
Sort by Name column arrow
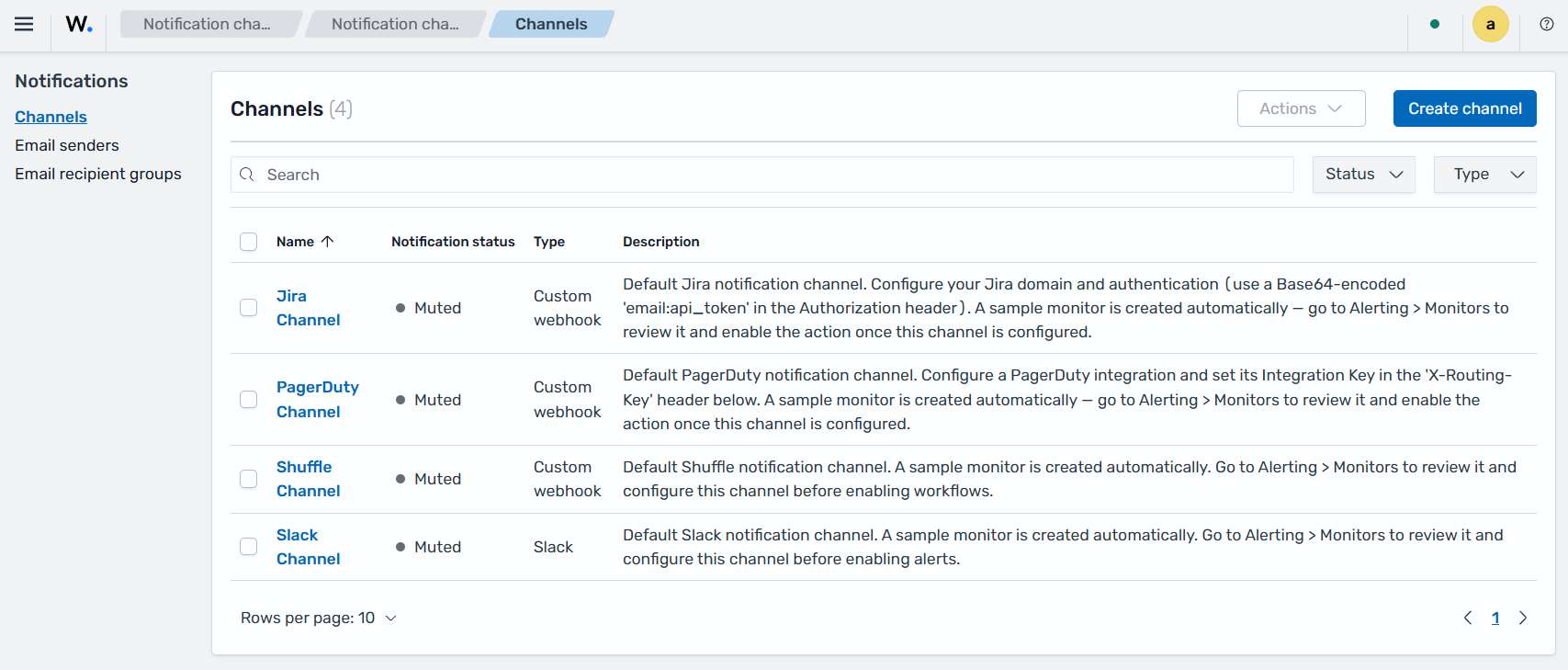pyautogui.click(x=327, y=242)
